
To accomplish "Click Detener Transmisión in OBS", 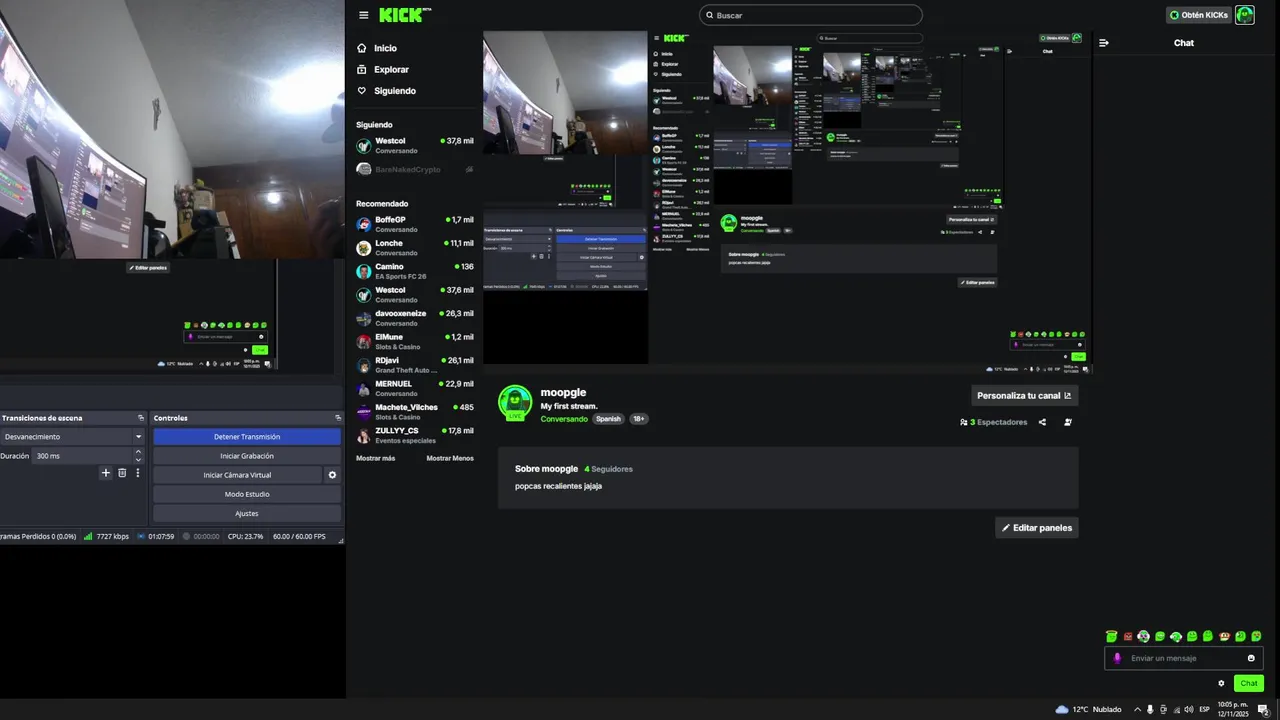I will point(247,437).
